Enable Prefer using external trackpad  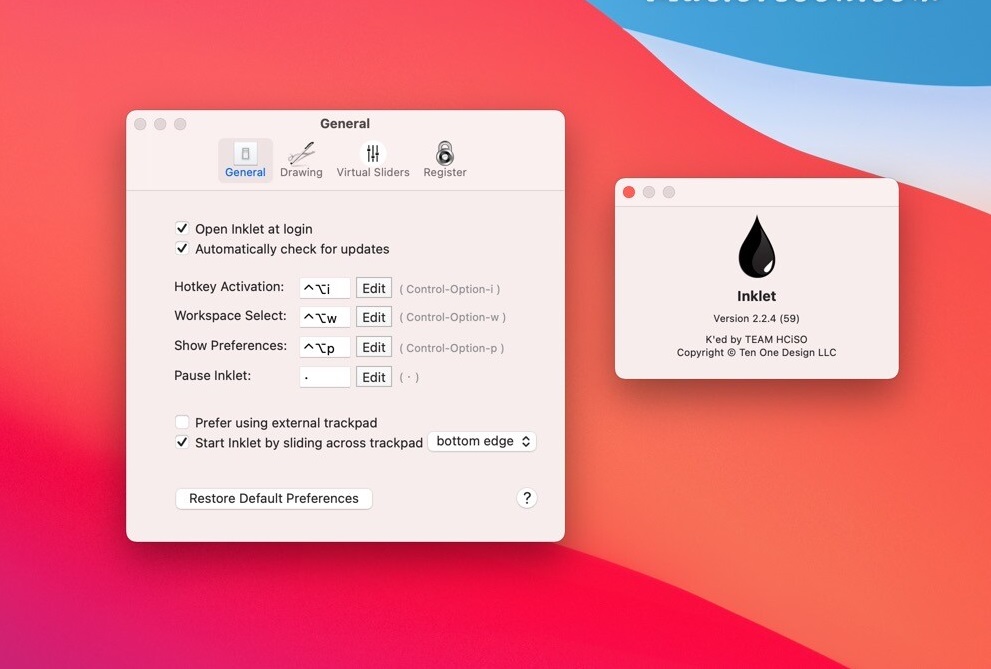(182, 422)
